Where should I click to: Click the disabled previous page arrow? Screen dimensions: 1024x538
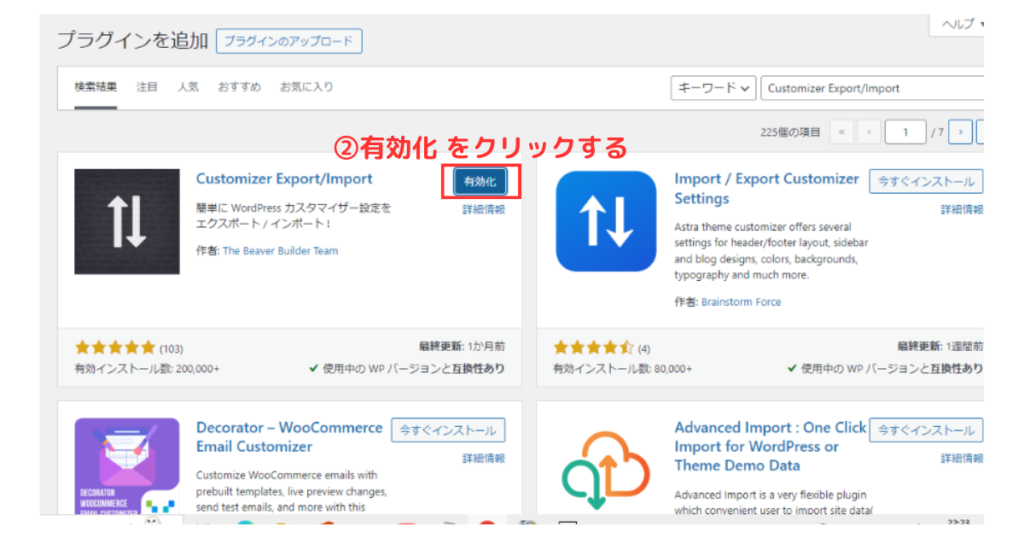click(869, 132)
